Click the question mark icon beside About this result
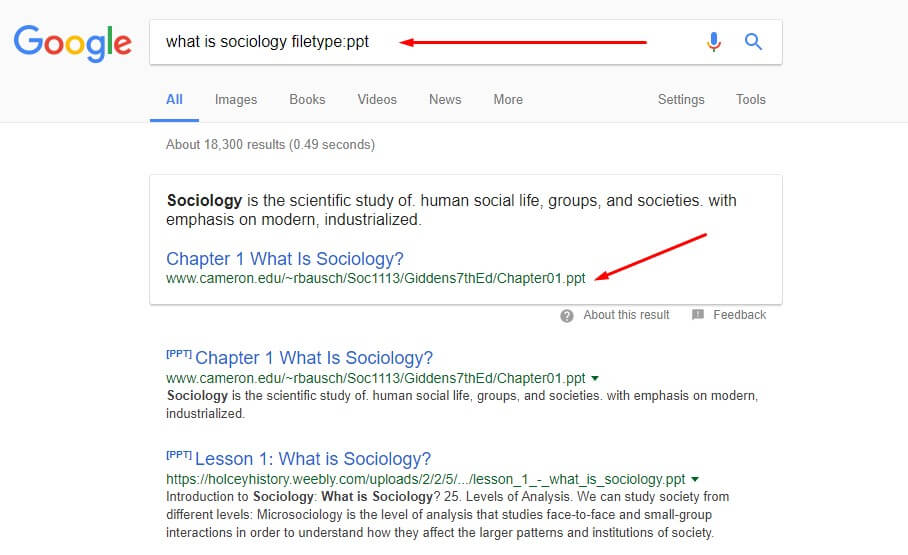Screen dimensions: 908x555 click(x=567, y=315)
